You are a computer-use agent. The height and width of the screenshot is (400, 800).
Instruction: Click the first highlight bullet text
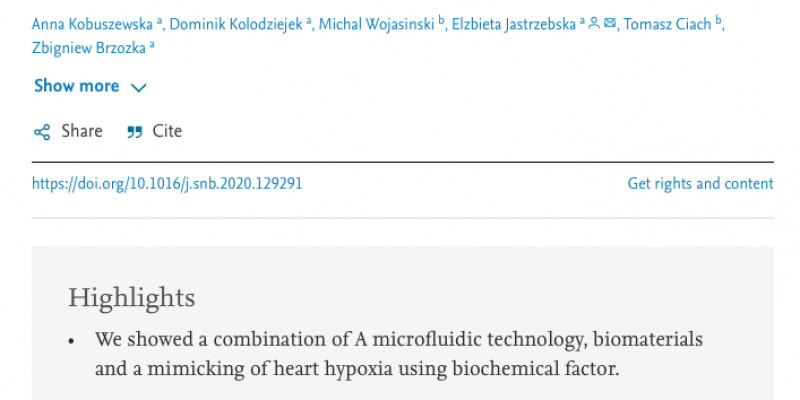click(x=399, y=354)
